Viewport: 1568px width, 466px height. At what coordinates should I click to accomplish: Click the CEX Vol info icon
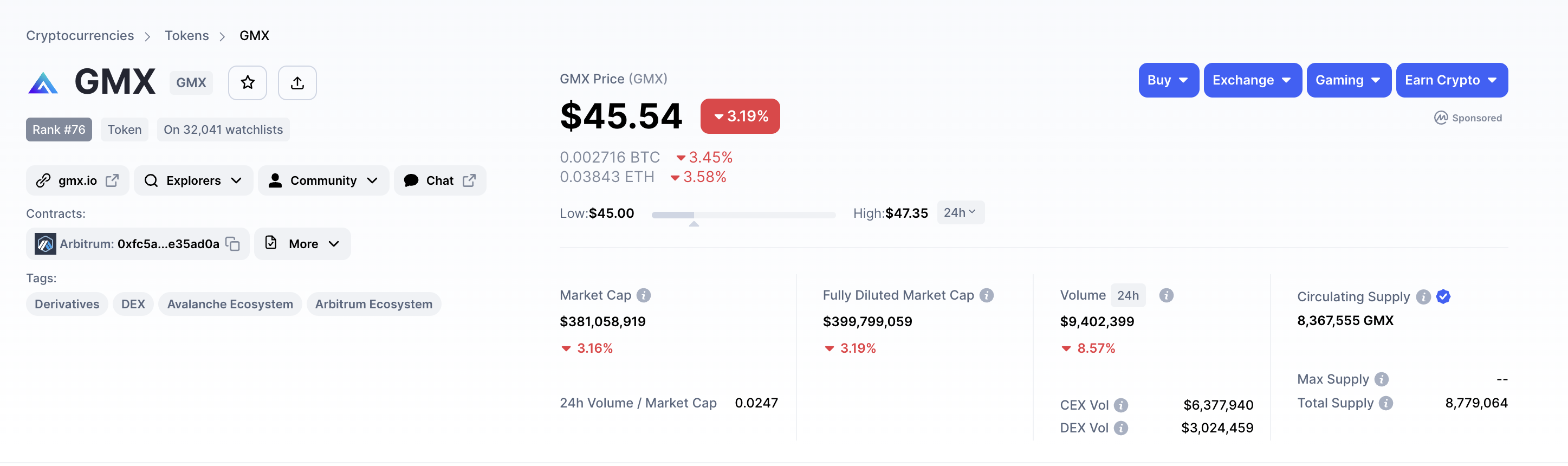point(1120,405)
